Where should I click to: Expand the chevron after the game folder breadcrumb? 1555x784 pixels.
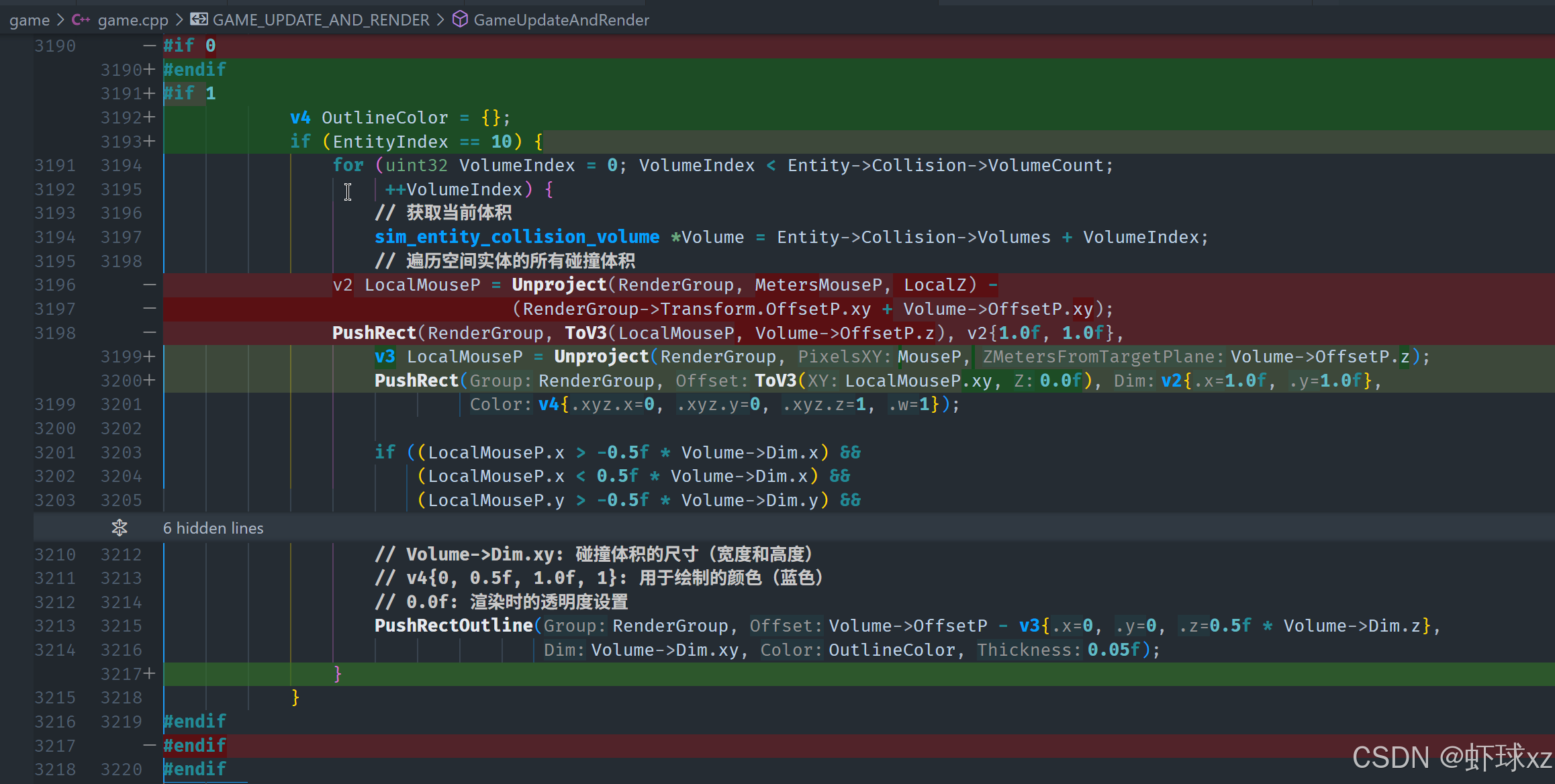61,20
